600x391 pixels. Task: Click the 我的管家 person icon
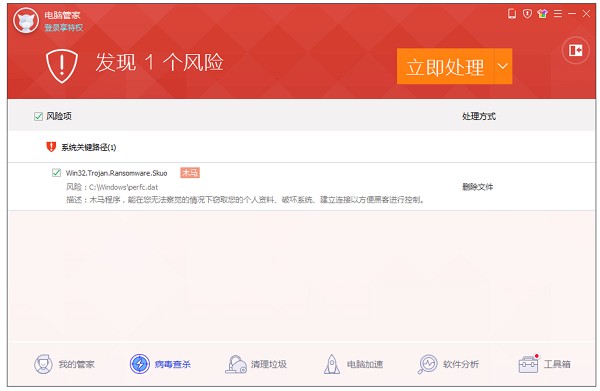click(x=43, y=364)
